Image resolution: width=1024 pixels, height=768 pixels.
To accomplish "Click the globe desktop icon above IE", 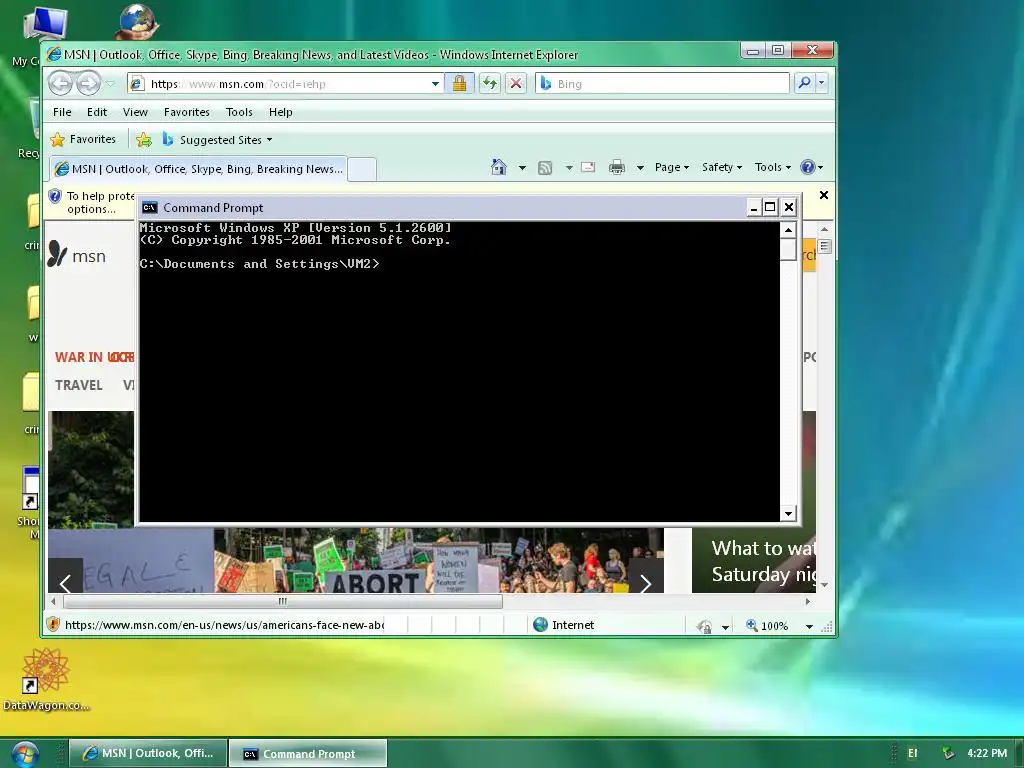I will click(x=137, y=22).
